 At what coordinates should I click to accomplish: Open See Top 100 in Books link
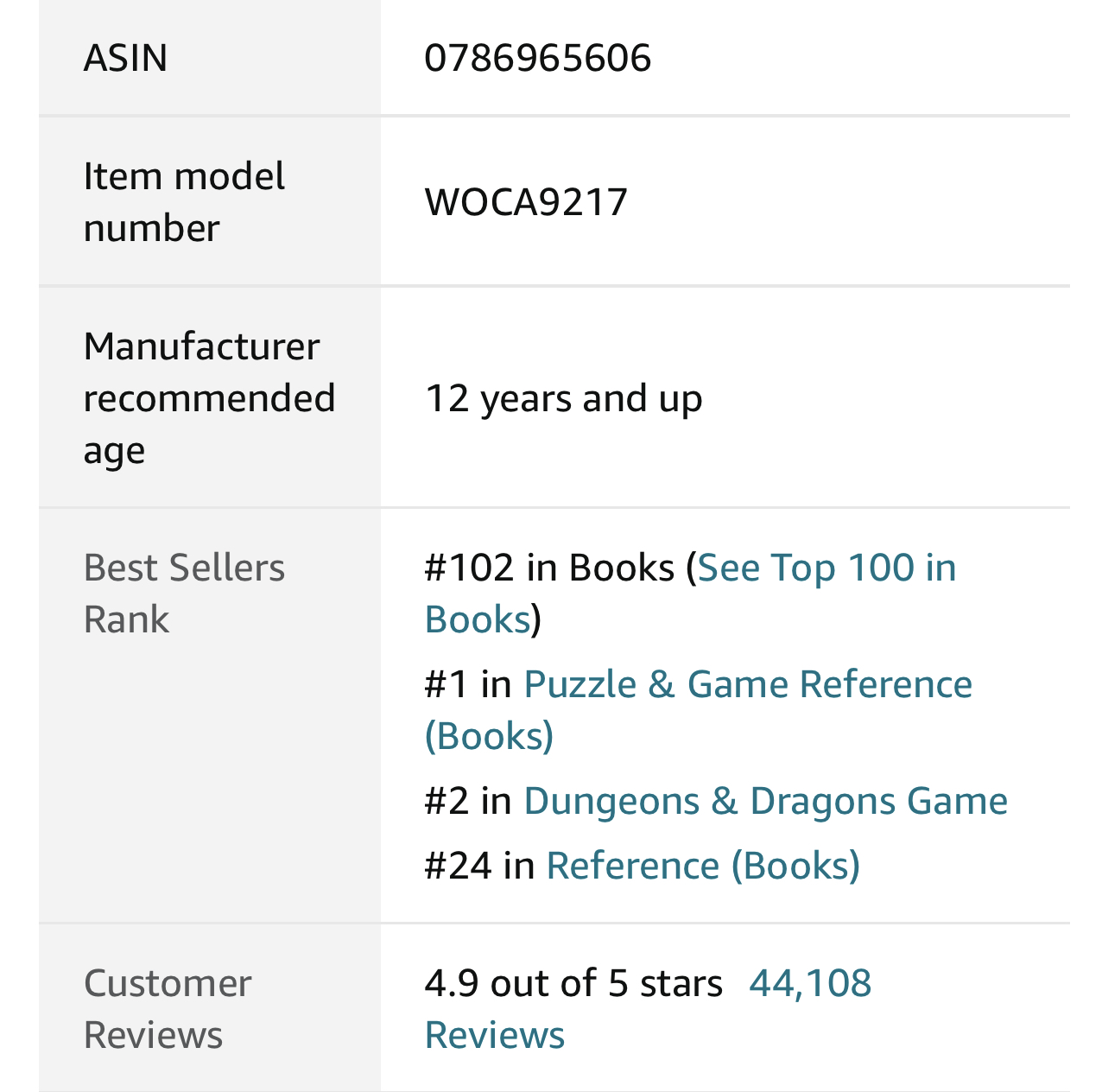826,568
